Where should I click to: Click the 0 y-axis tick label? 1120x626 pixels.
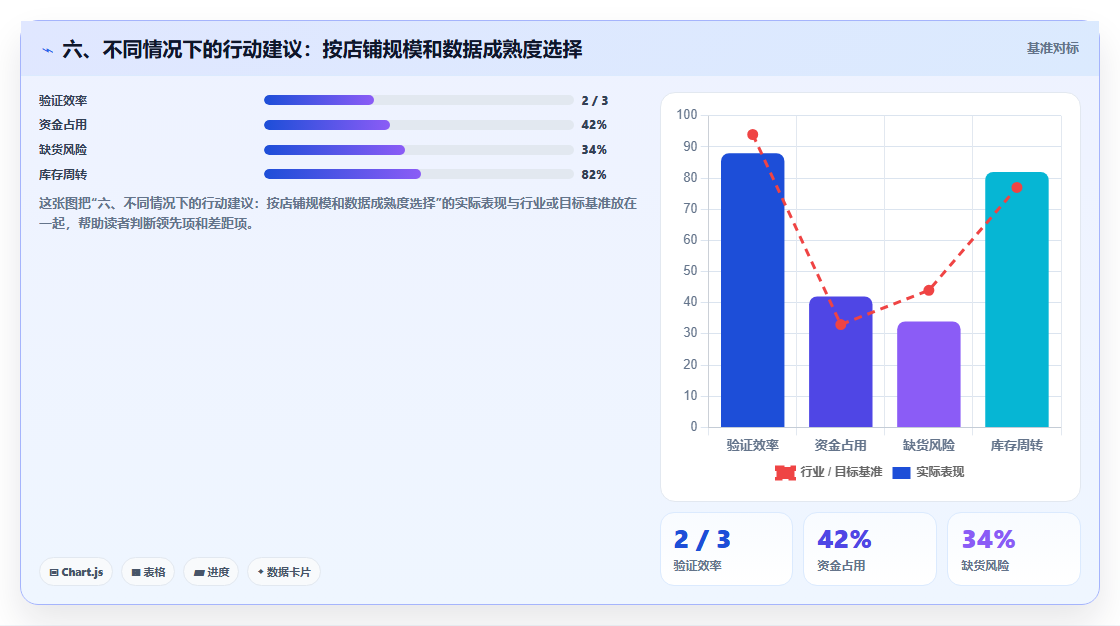[694, 427]
